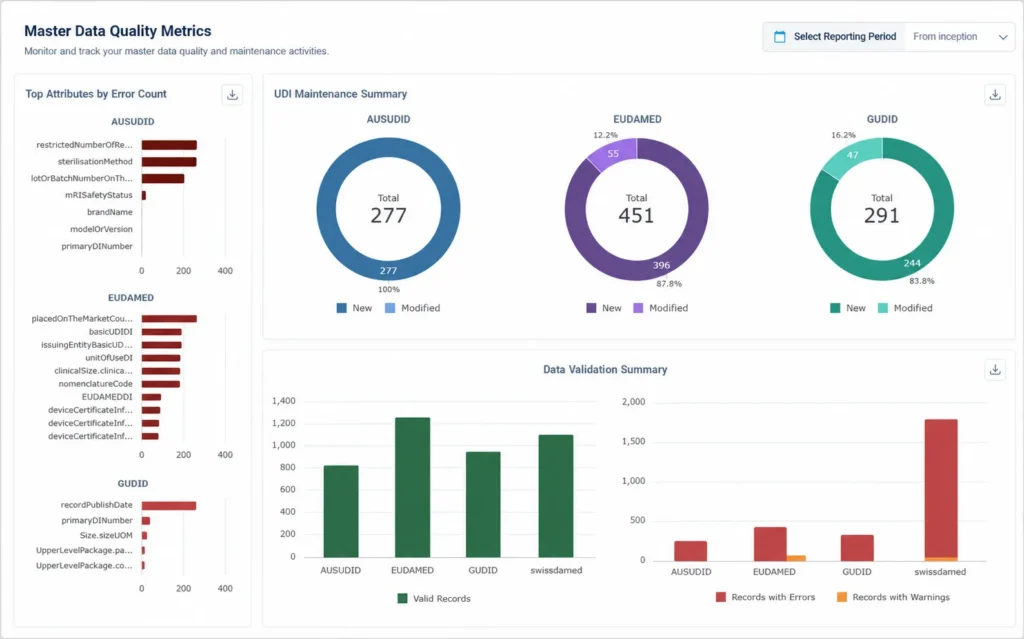
Task: Click the swissdamed valid records green bar
Action: (x=556, y=496)
